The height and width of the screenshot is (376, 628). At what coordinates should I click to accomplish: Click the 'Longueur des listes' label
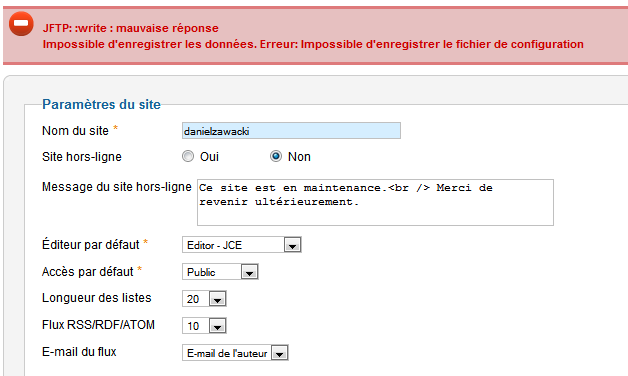pos(97,298)
